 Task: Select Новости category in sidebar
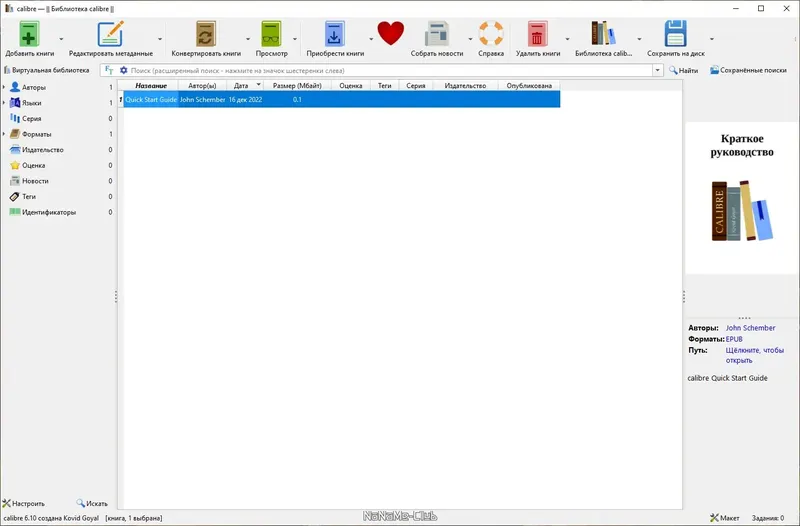pos(35,181)
